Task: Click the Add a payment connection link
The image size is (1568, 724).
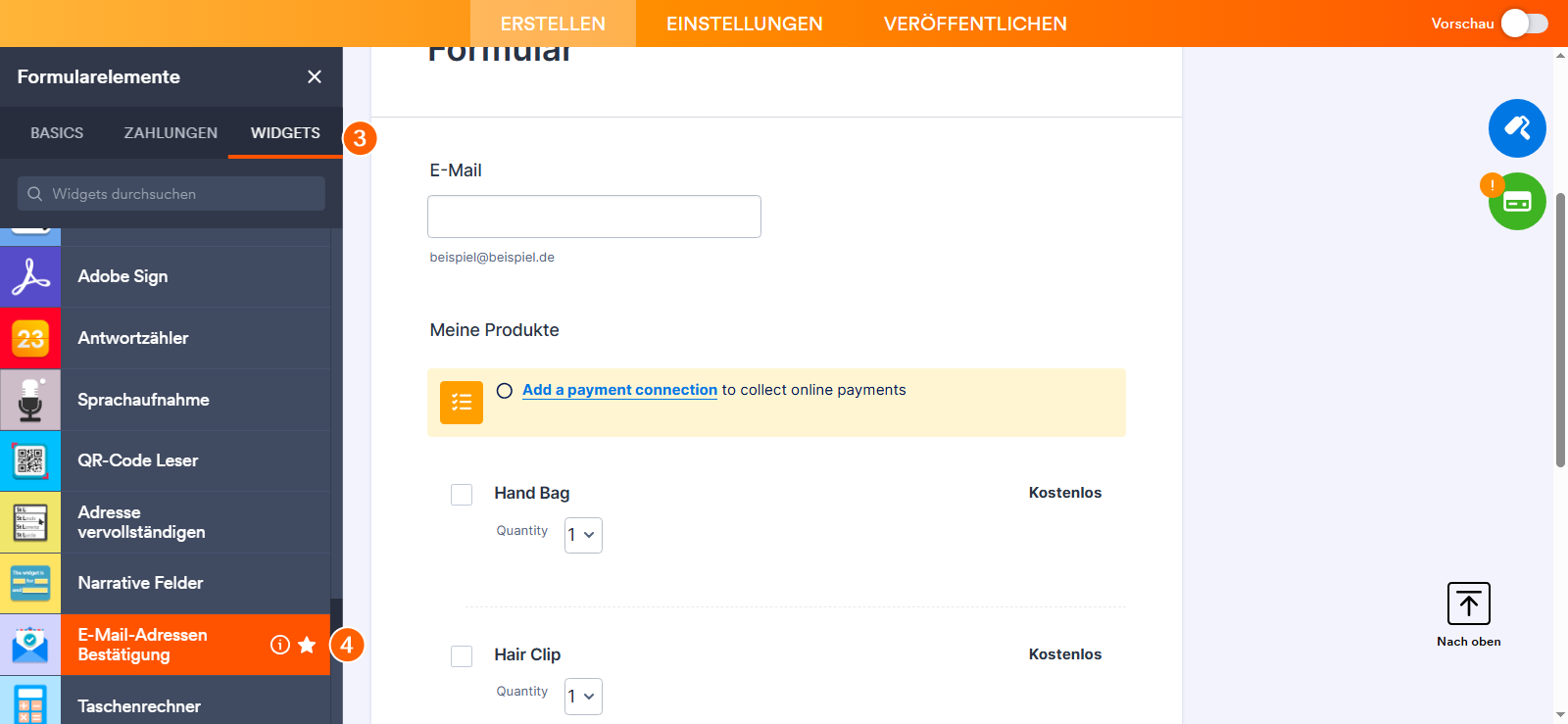Action: coord(618,389)
